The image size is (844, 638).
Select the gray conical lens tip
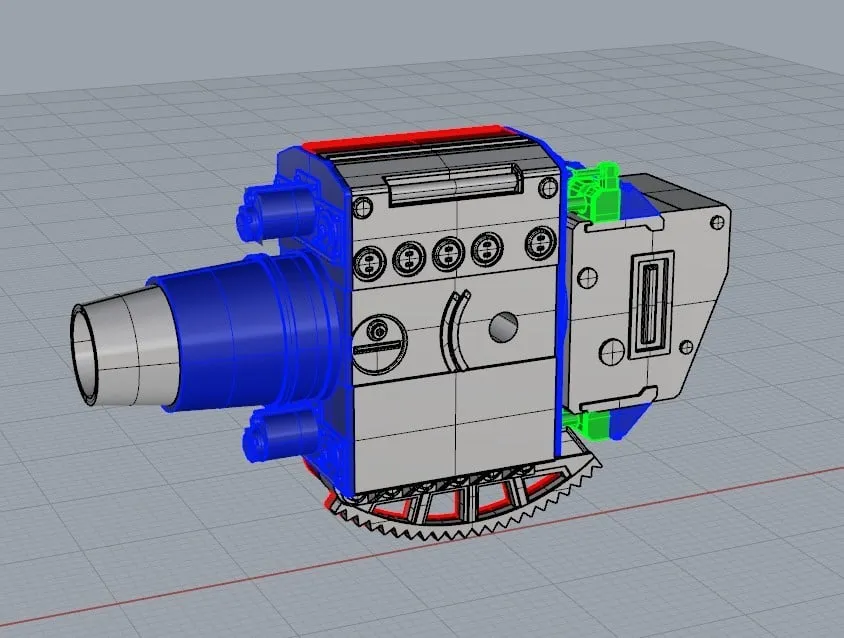pos(123,346)
